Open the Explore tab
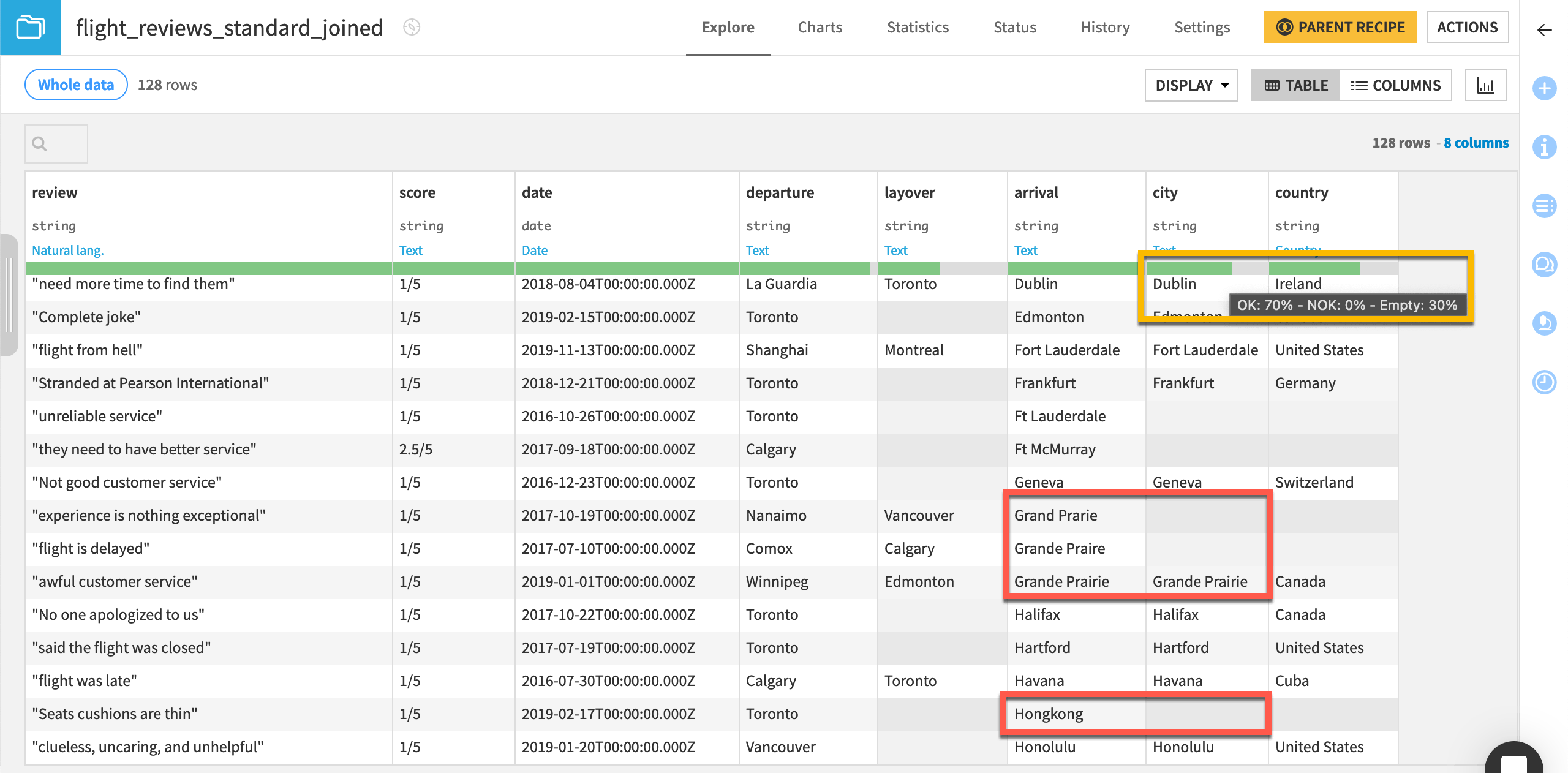 click(x=728, y=28)
